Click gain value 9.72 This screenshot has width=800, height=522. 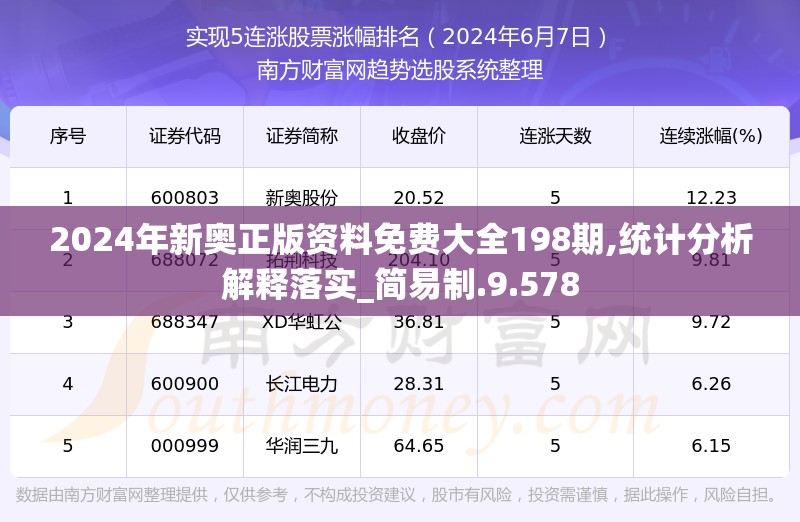(x=711, y=322)
